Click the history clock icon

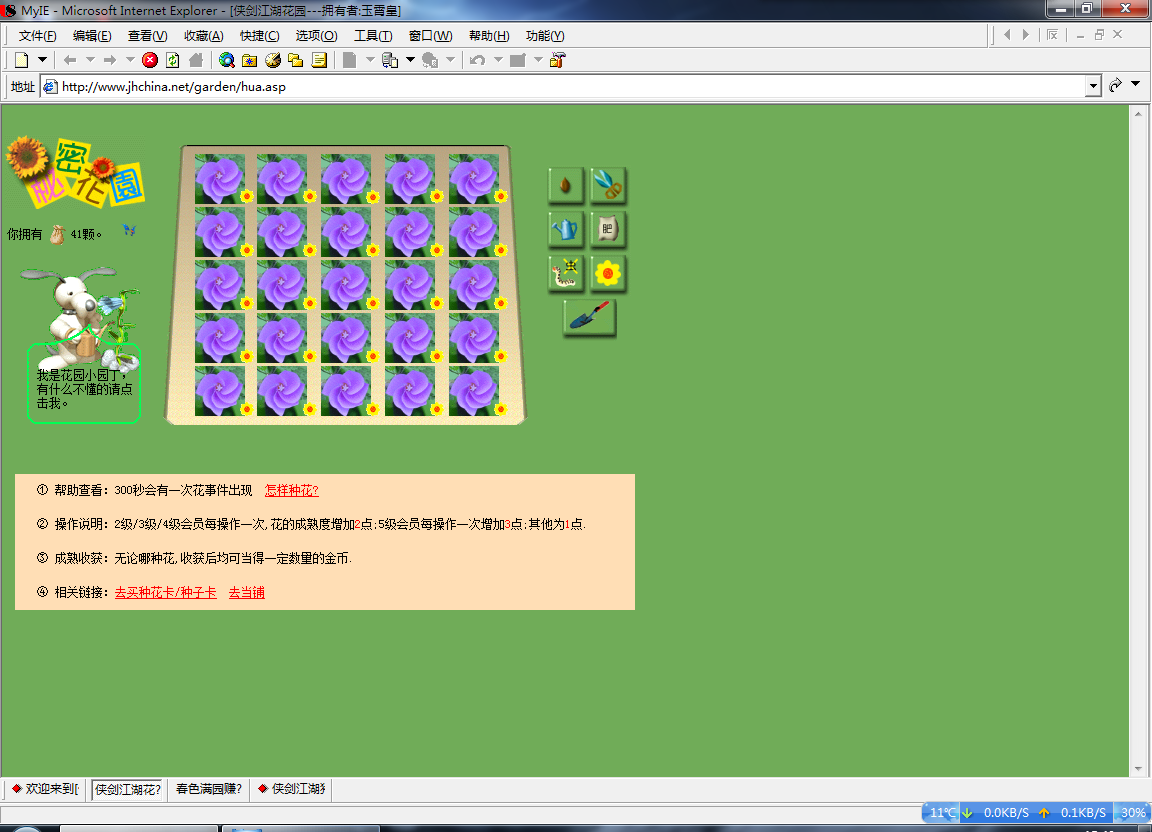pos(273,60)
